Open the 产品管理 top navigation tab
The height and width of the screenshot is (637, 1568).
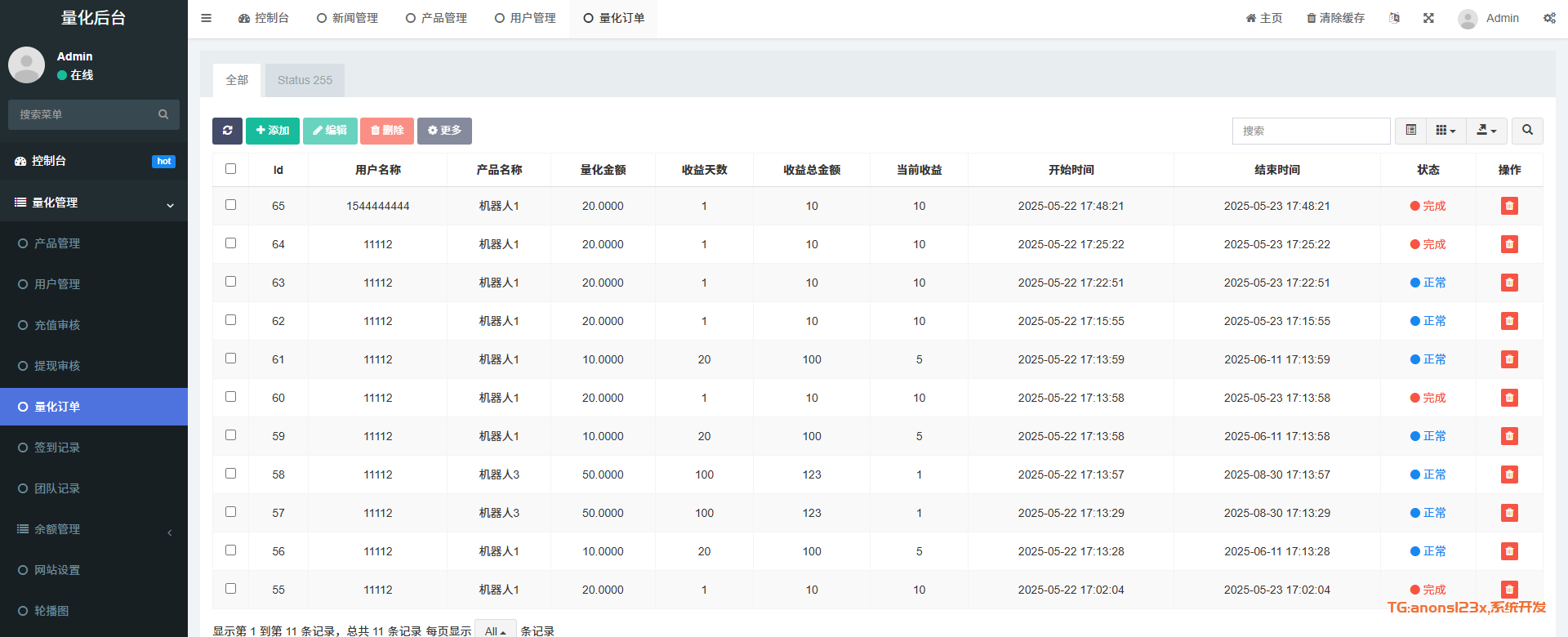[436, 18]
